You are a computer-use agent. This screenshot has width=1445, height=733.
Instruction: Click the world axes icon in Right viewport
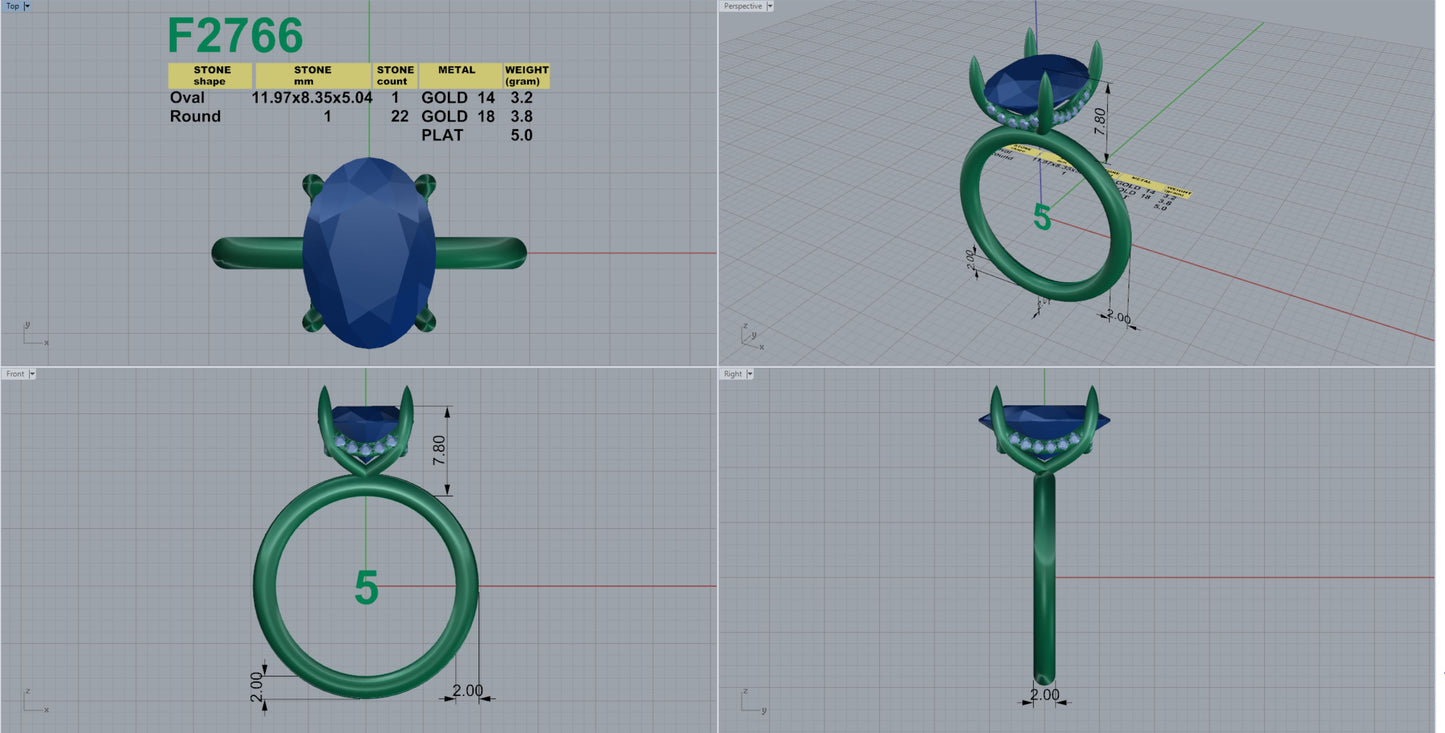coord(751,701)
